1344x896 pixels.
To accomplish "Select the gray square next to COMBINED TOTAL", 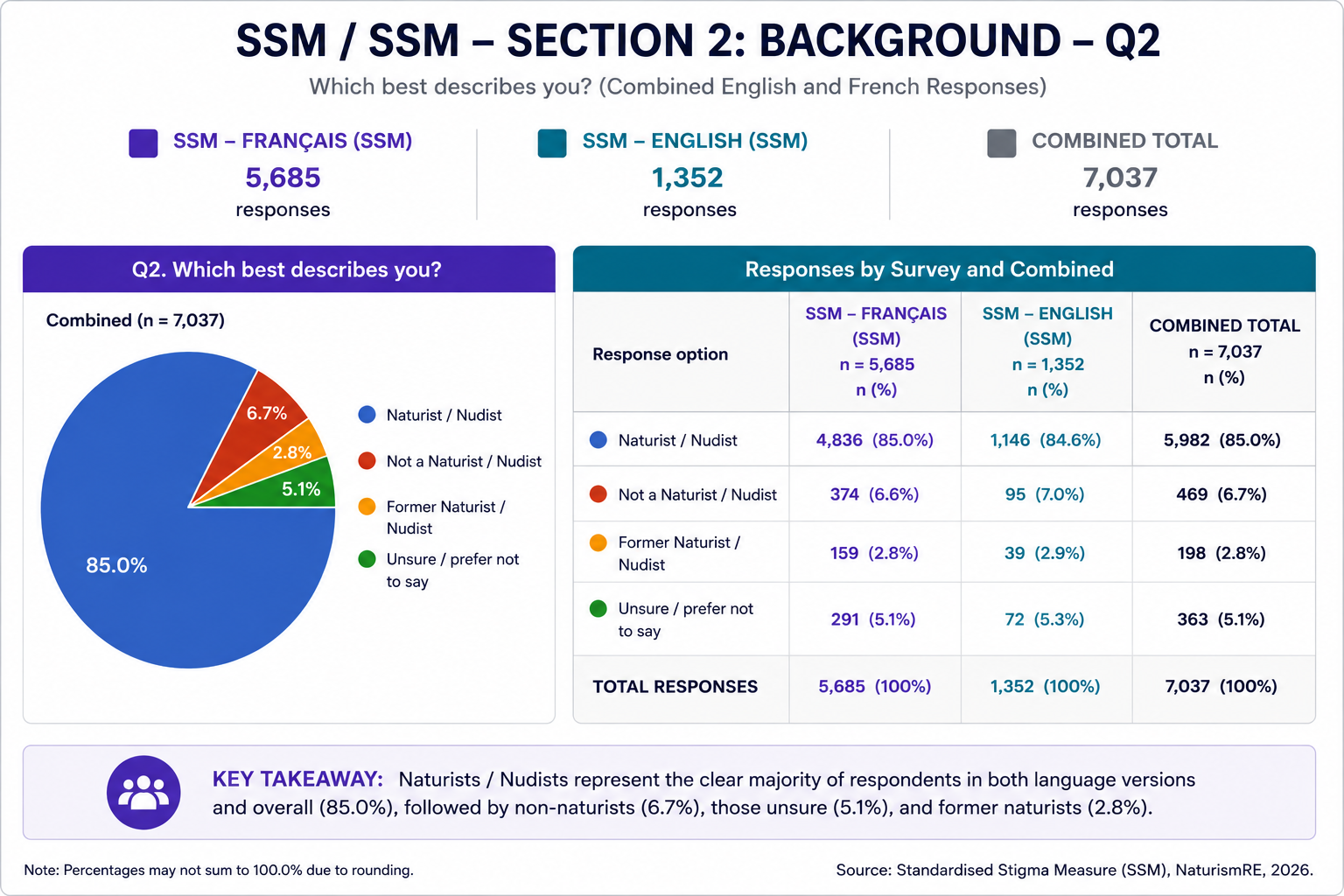I will 1002,143.
